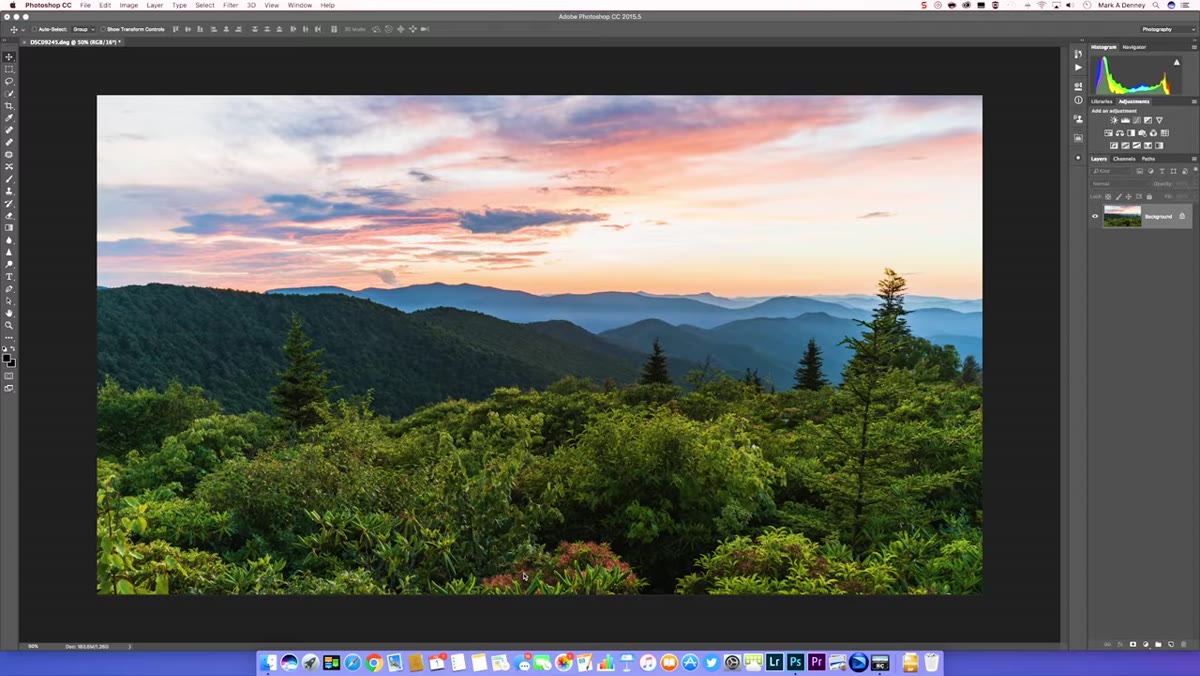Enable the Auto-Select checkbox
The width and height of the screenshot is (1200, 676).
[x=34, y=29]
